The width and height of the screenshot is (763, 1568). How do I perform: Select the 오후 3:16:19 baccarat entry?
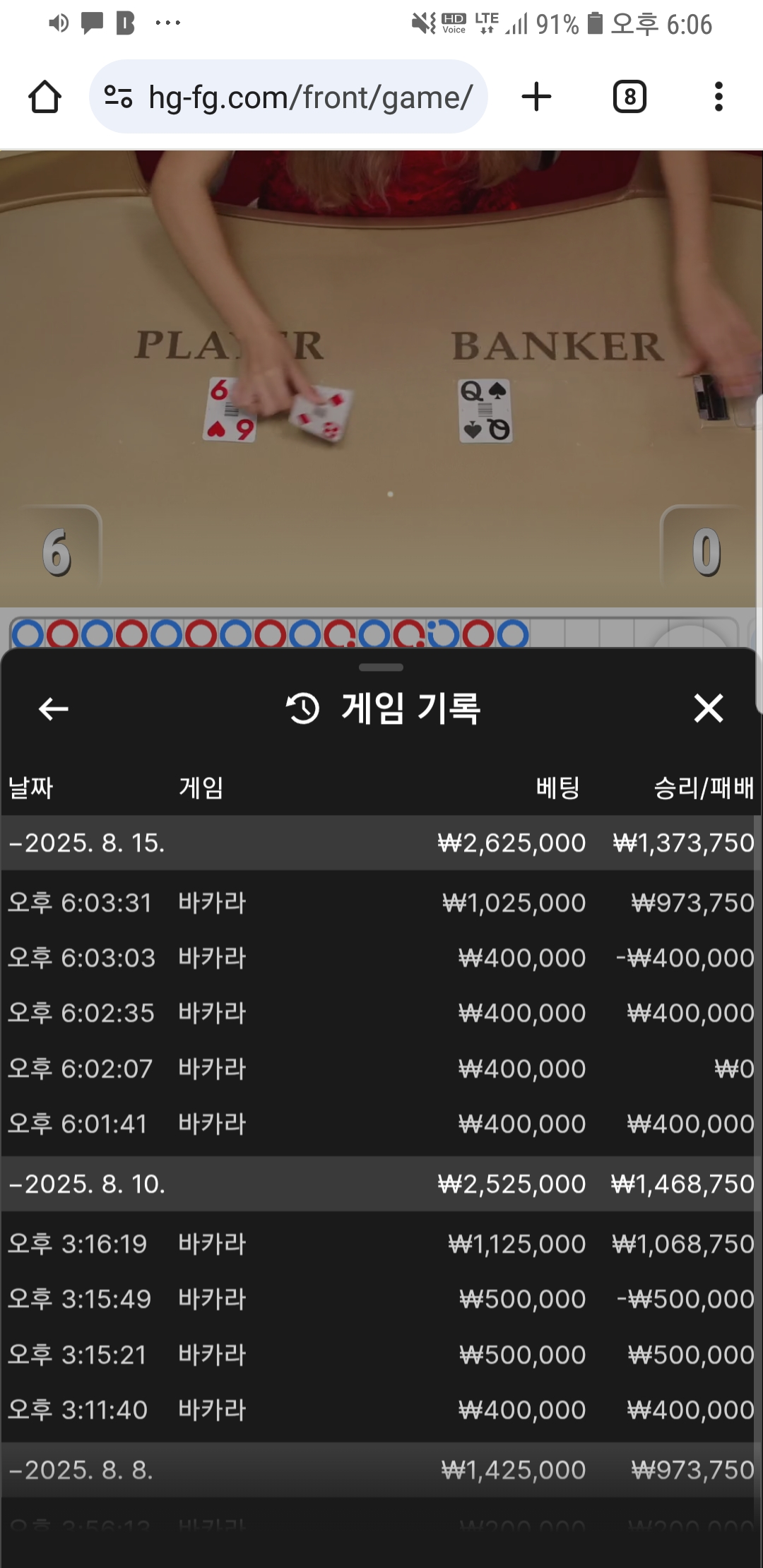[381, 1244]
